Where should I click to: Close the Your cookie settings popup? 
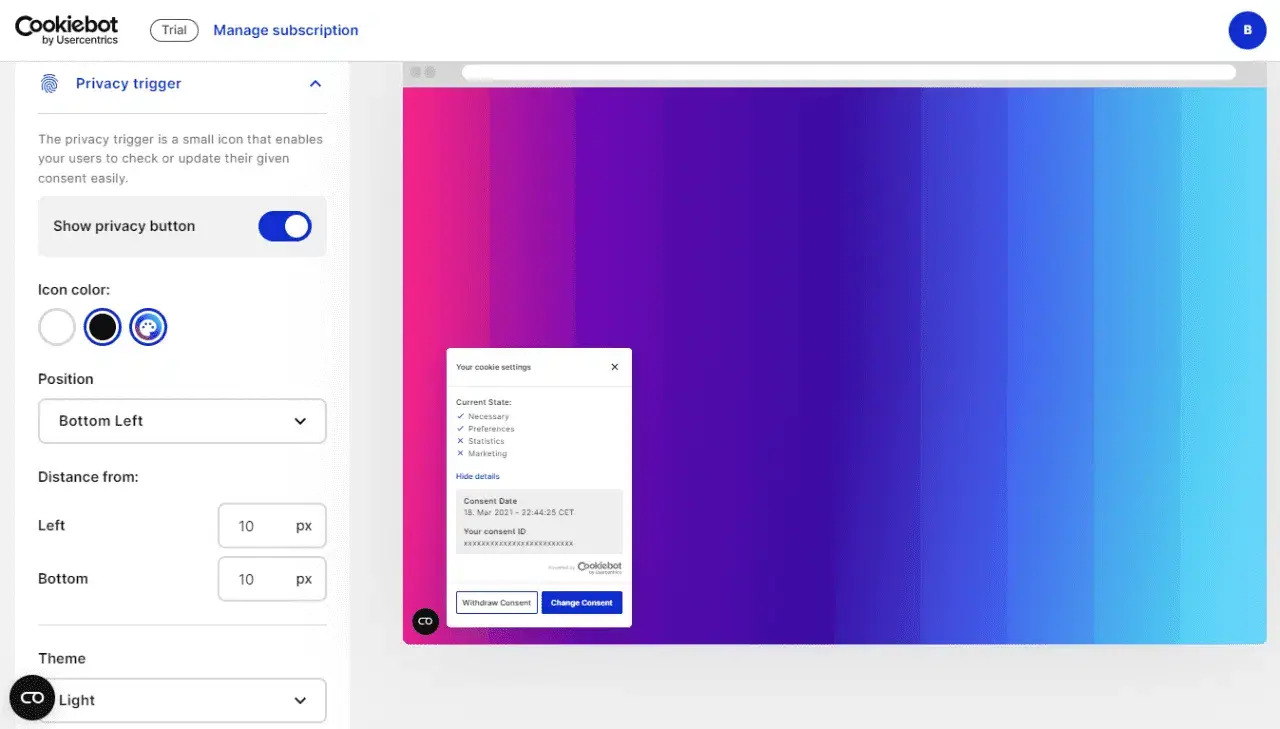pyautogui.click(x=614, y=366)
